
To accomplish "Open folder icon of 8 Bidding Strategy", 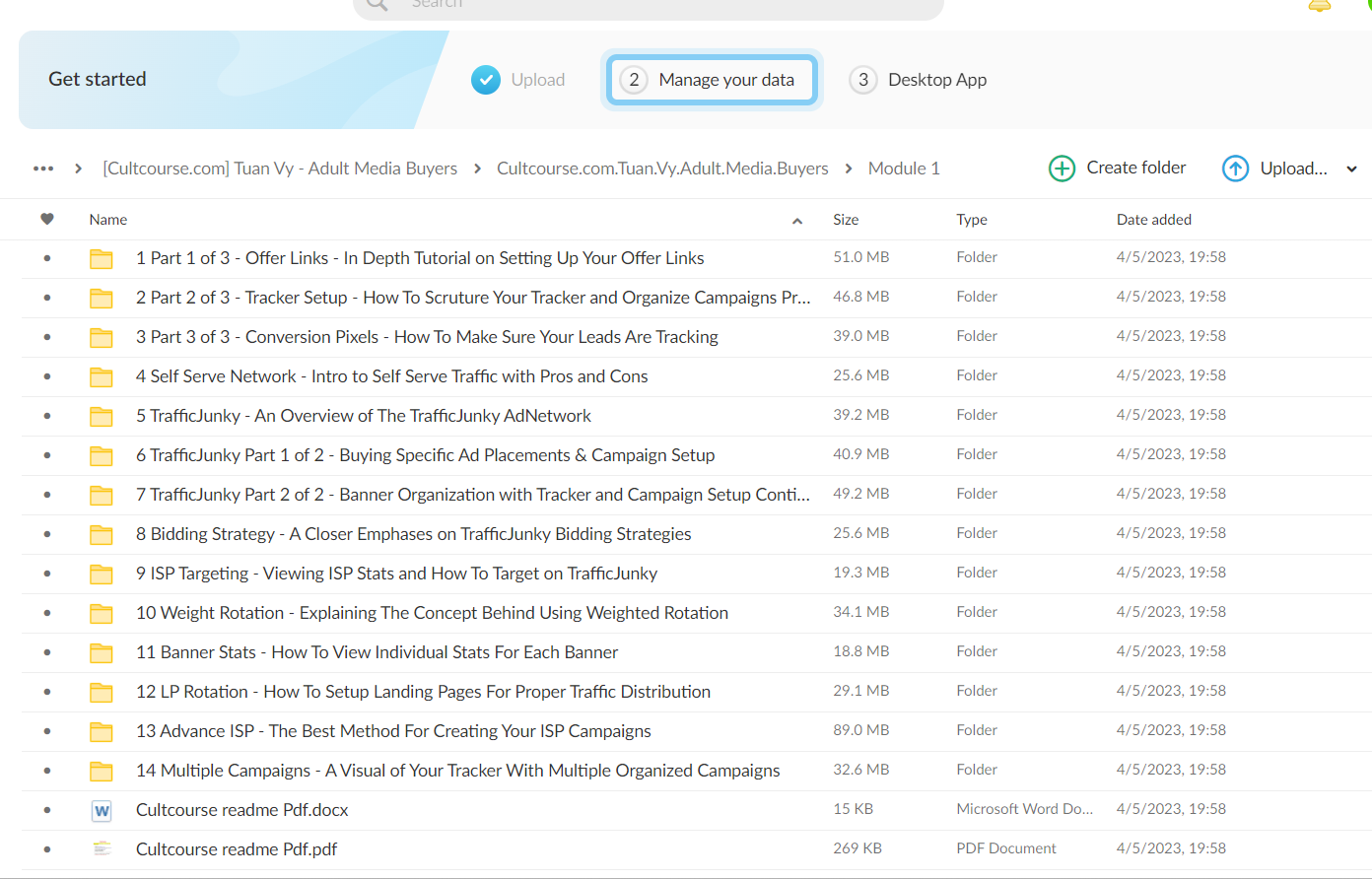I will coord(102,534).
